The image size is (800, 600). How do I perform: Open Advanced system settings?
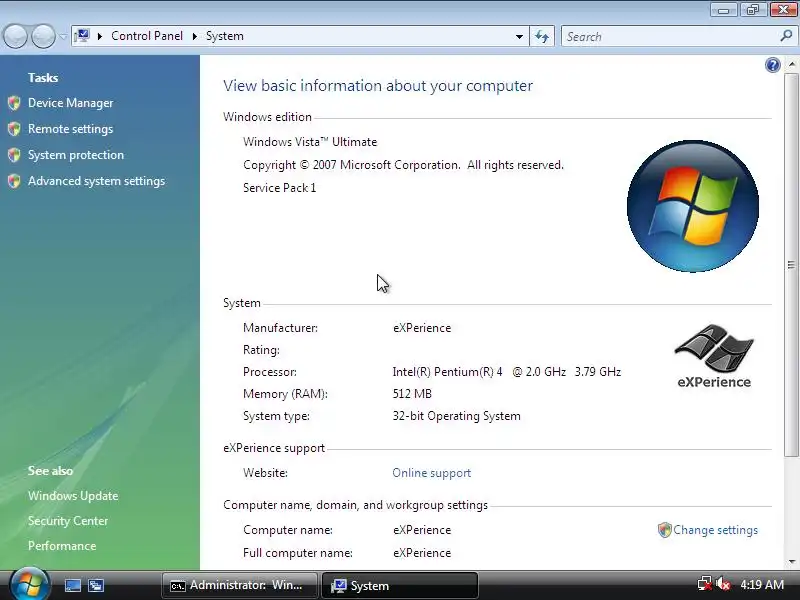tap(96, 181)
